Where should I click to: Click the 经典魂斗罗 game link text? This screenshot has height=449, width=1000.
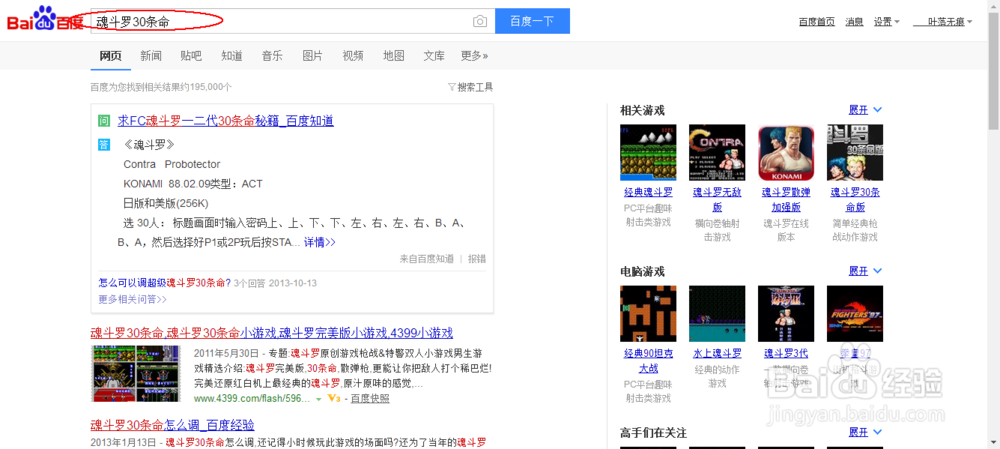[648, 192]
